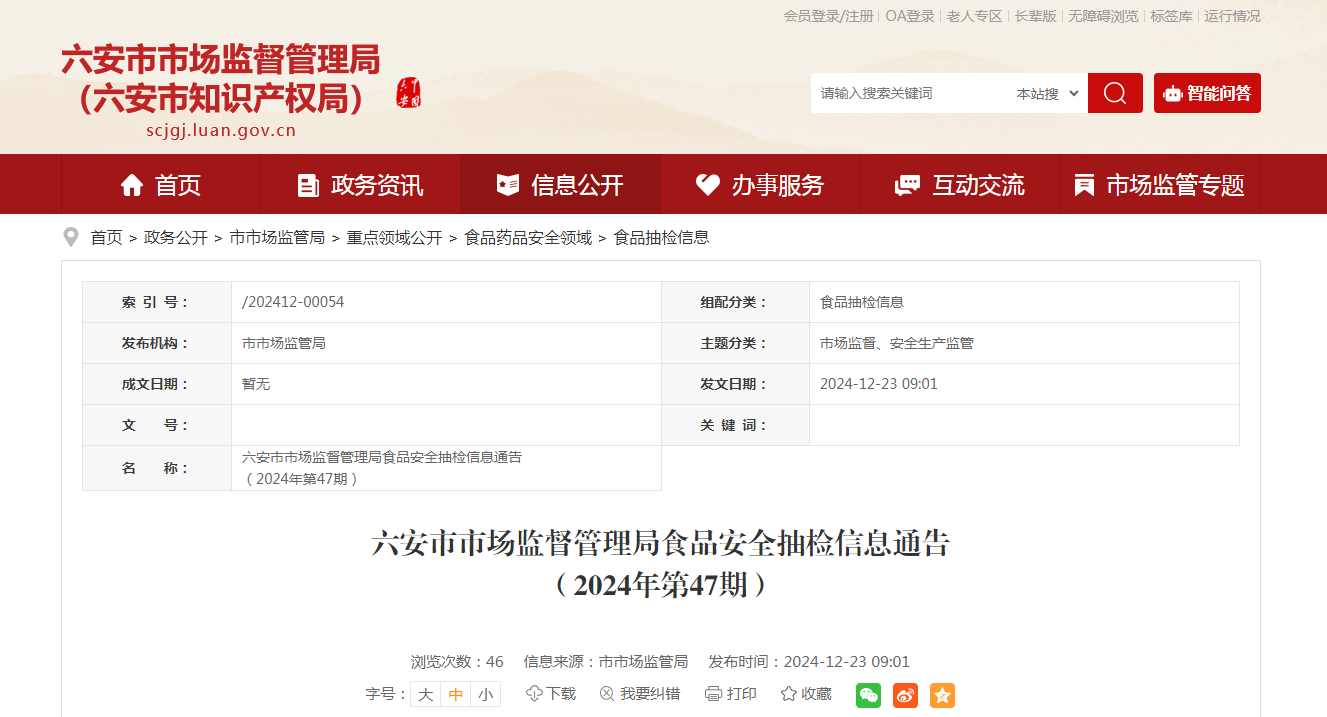
Task: Click 市市场监管局 in the breadcrumb
Action: [277, 238]
